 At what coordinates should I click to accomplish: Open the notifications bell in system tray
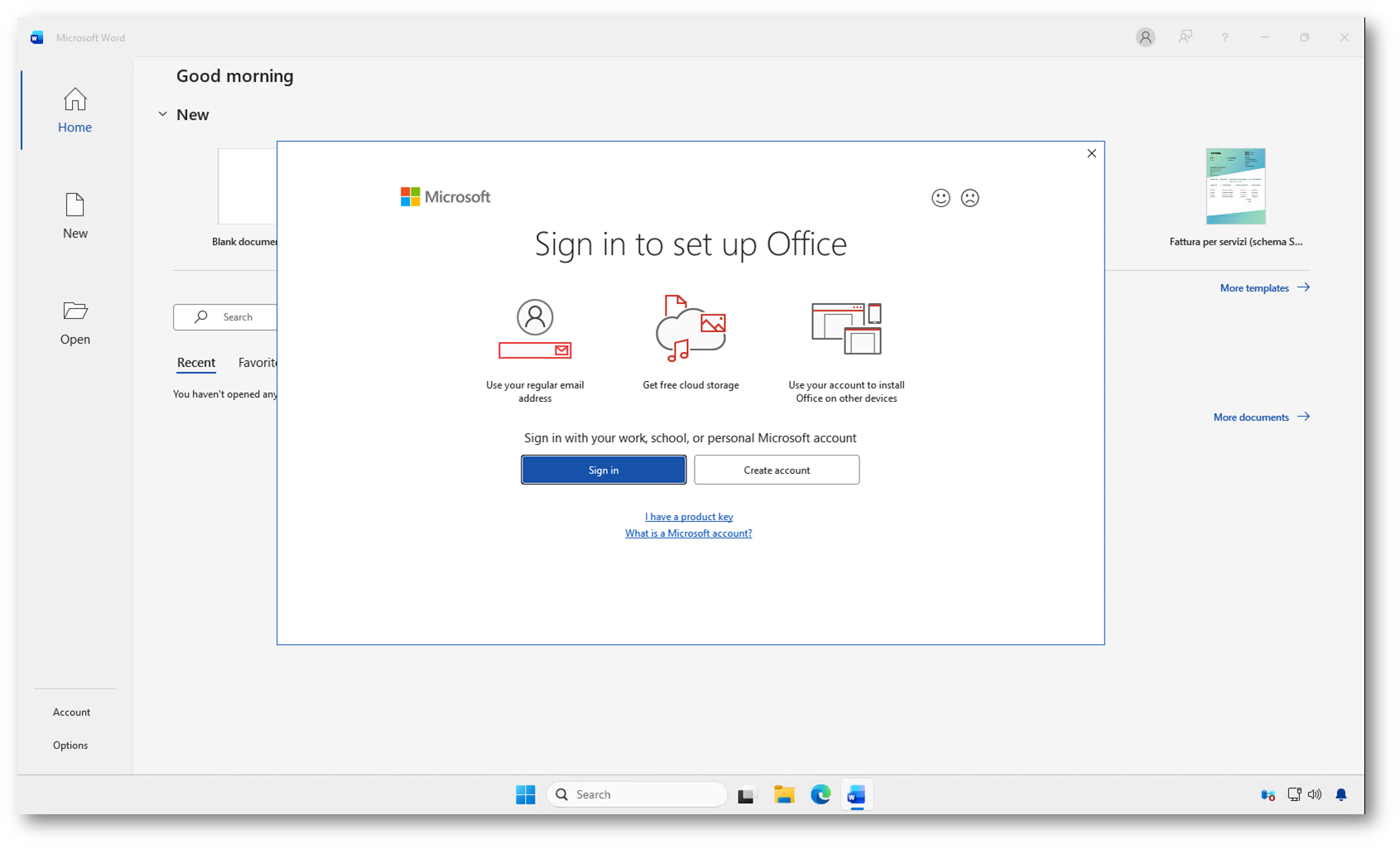[1341, 795]
